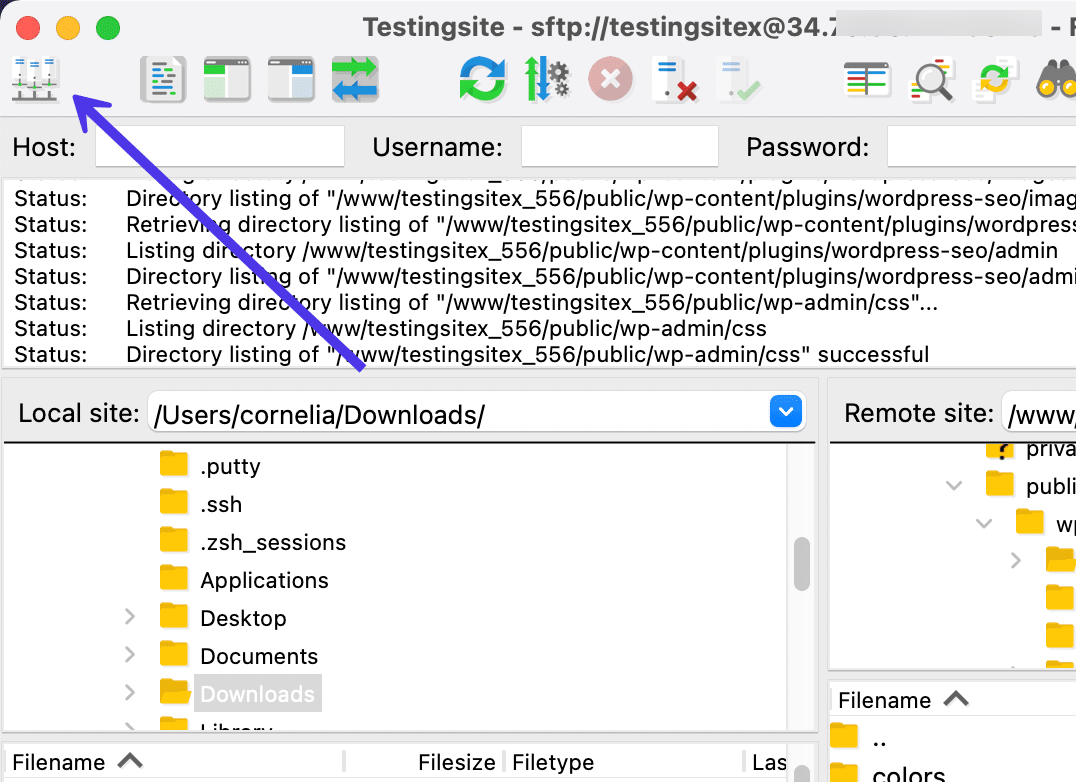Toggle the message log display icon
Viewport: 1076px width, 782px height.
click(163, 79)
